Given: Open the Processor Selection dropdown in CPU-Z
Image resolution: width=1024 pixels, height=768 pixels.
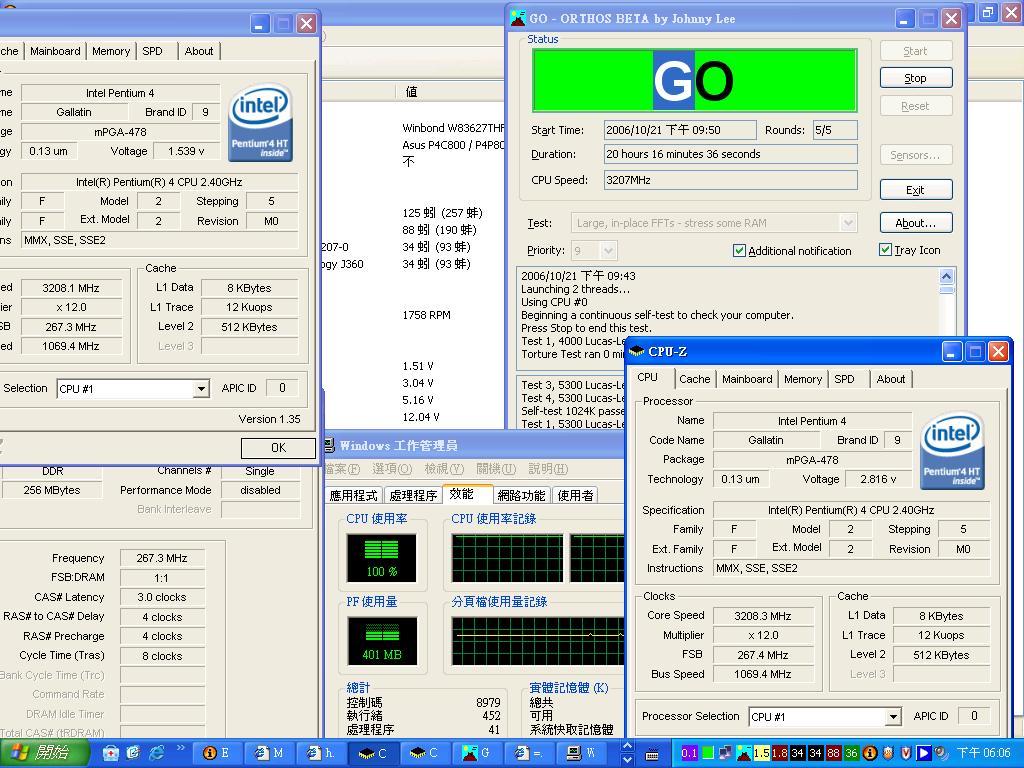Looking at the screenshot, I should tap(893, 717).
